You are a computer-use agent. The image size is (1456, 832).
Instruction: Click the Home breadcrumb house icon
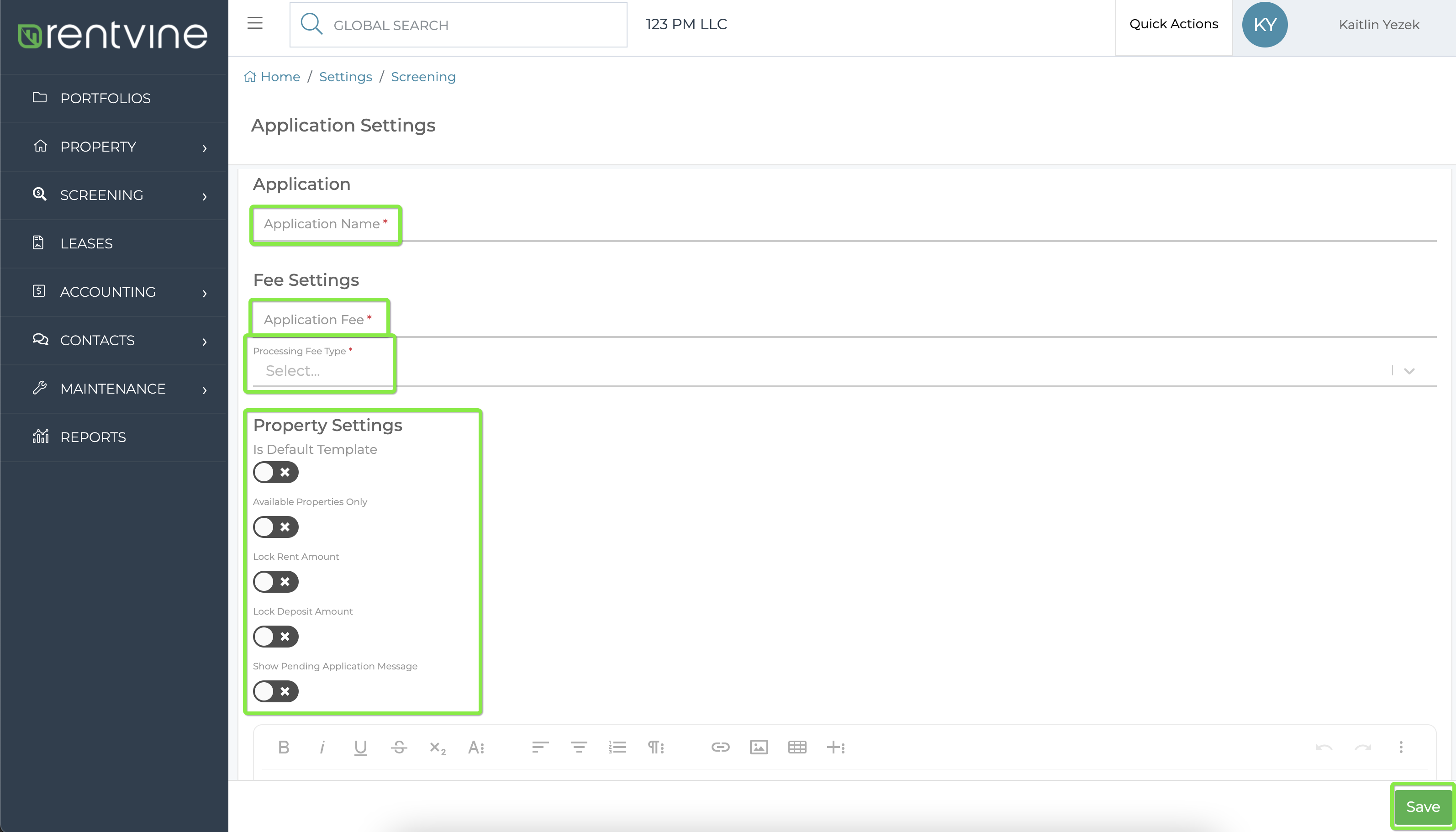click(x=250, y=77)
